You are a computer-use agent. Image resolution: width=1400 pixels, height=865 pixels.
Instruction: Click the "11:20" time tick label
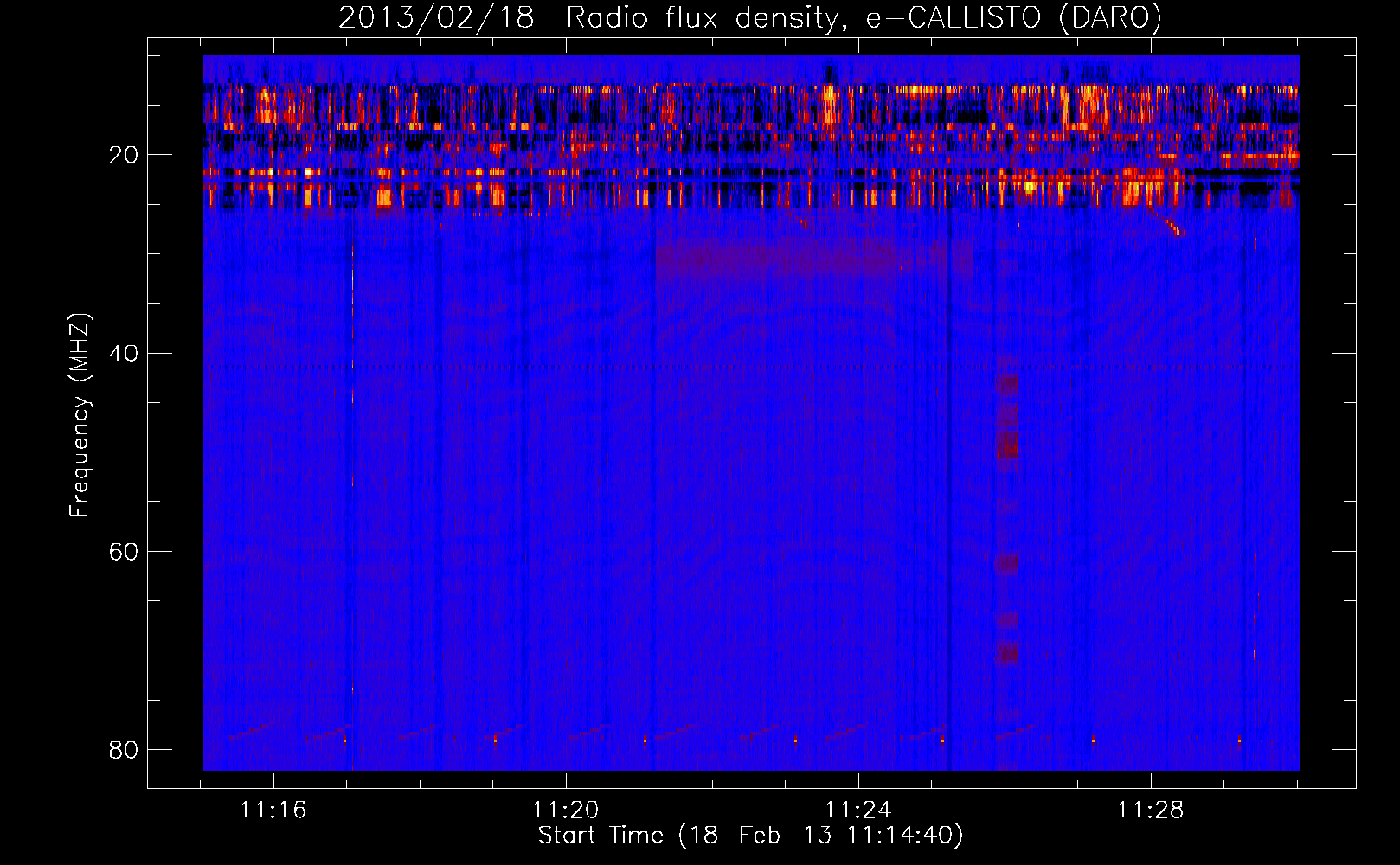565,811
